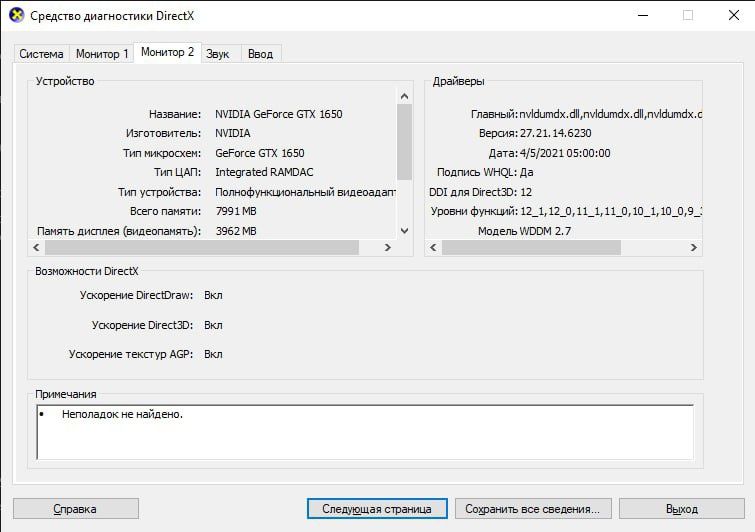
Task: Select the Монитор 2 tab
Action: (168, 52)
